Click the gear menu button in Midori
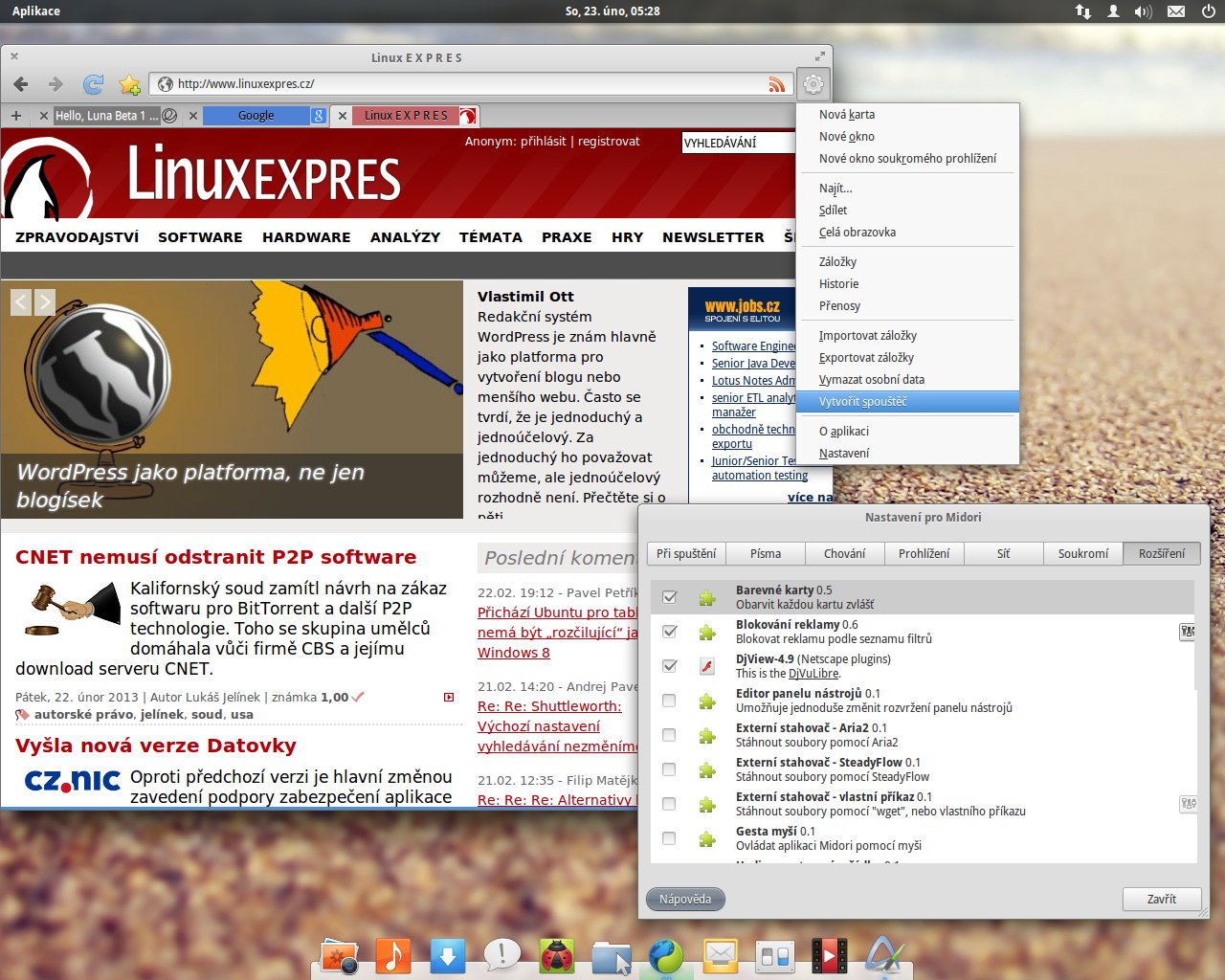1225x980 pixels. coord(813,84)
